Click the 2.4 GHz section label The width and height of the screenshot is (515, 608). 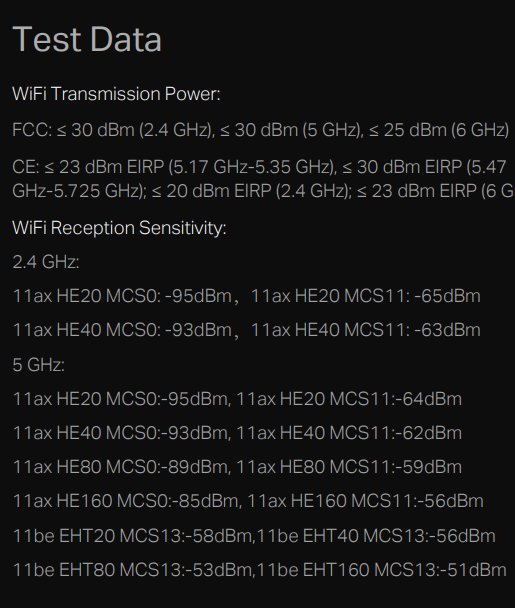pyautogui.click(x=46, y=262)
